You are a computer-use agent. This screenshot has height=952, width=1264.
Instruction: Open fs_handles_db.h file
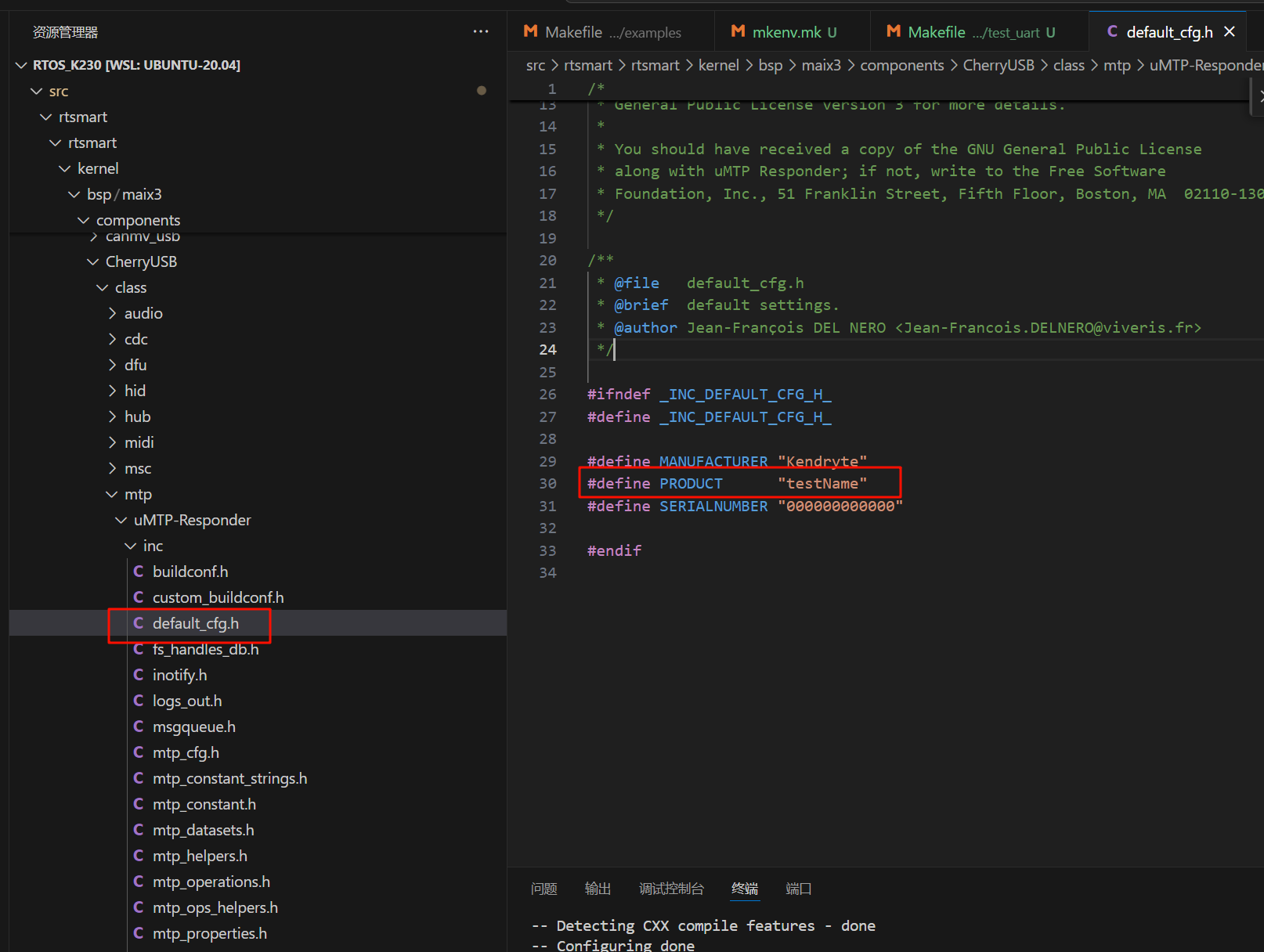(258, 649)
